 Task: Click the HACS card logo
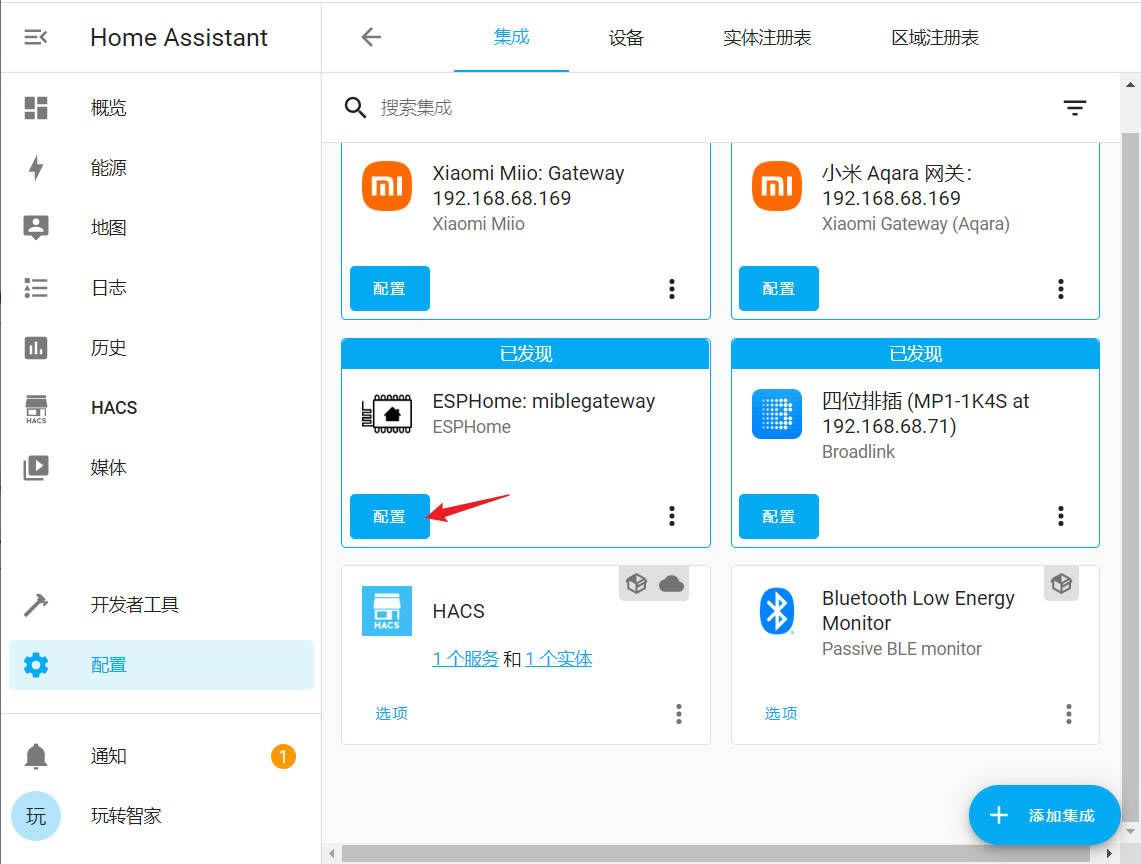pos(387,611)
